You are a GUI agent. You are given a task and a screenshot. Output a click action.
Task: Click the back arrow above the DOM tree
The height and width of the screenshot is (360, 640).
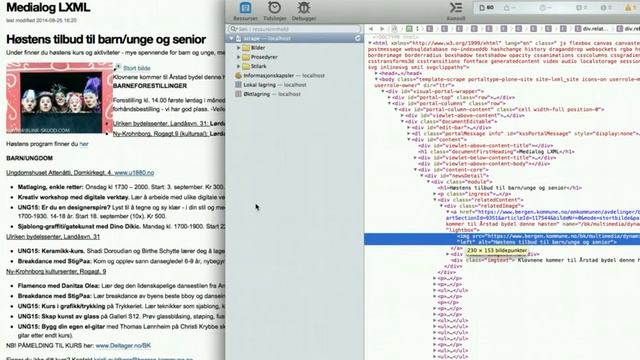click(371, 29)
